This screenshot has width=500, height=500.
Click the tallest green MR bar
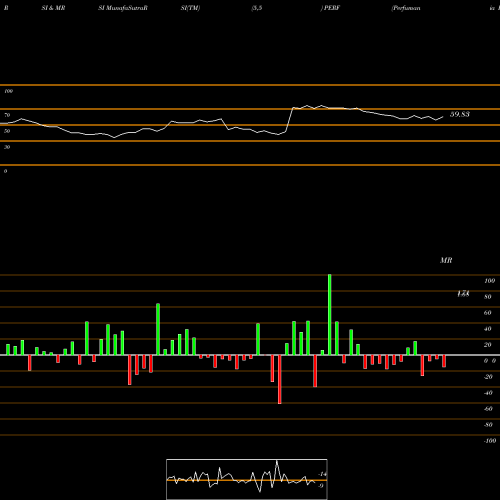coord(330,315)
